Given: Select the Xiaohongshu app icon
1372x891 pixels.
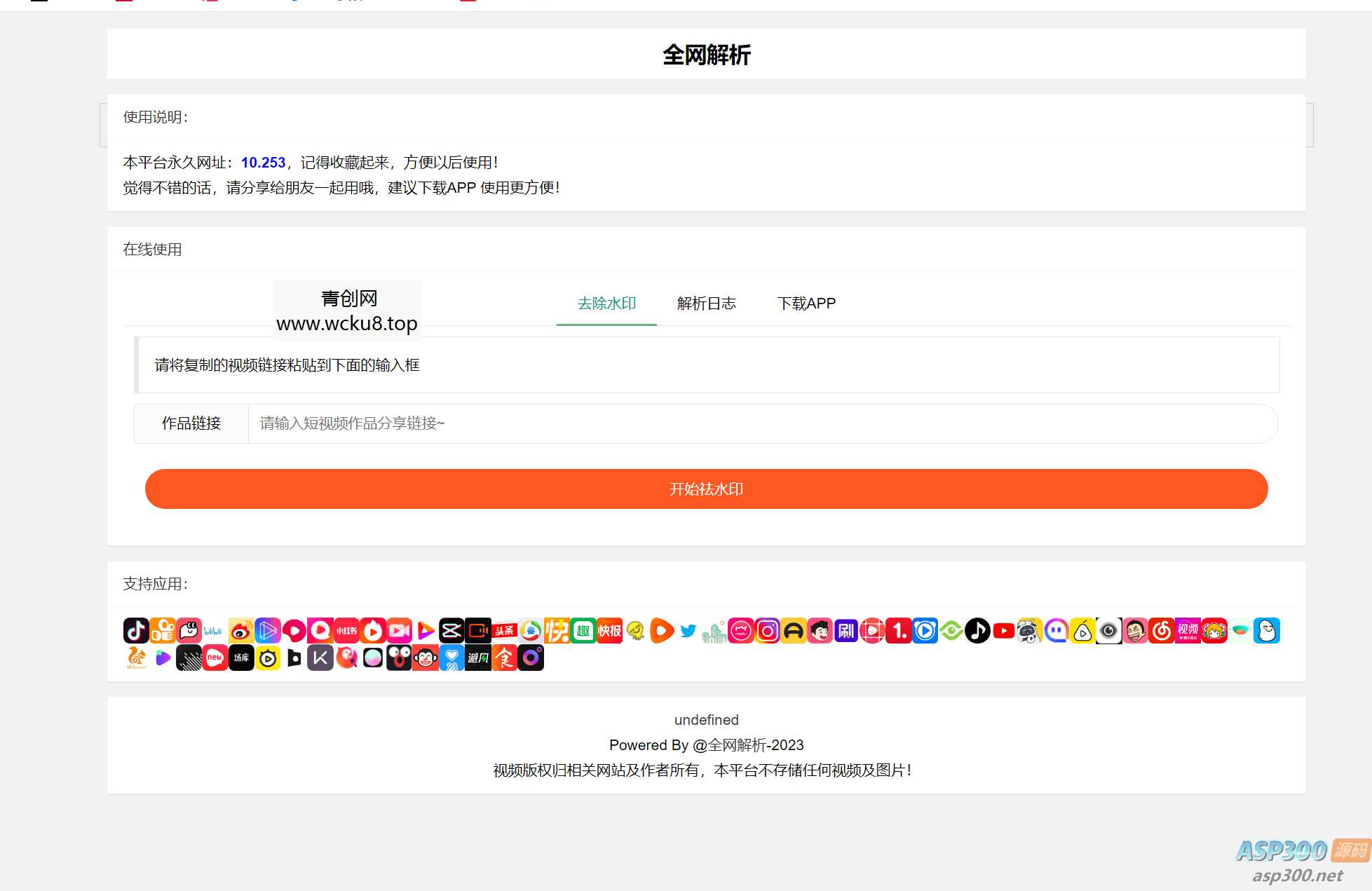Looking at the screenshot, I should 346,630.
